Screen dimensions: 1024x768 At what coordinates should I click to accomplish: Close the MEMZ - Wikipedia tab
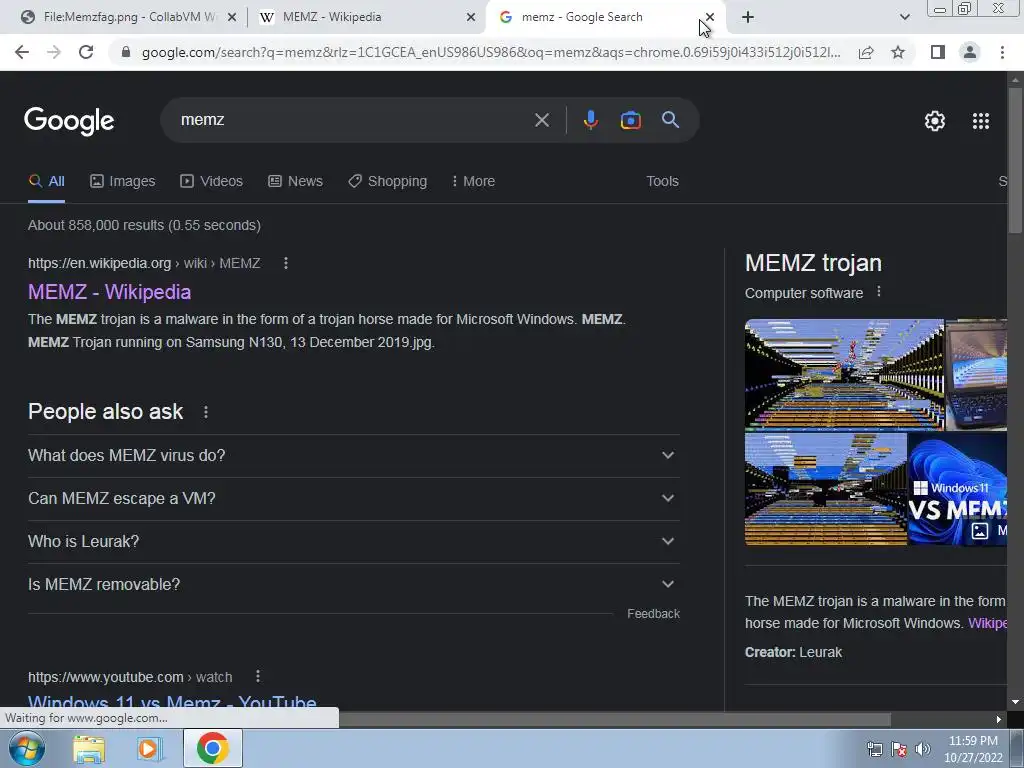tap(470, 17)
